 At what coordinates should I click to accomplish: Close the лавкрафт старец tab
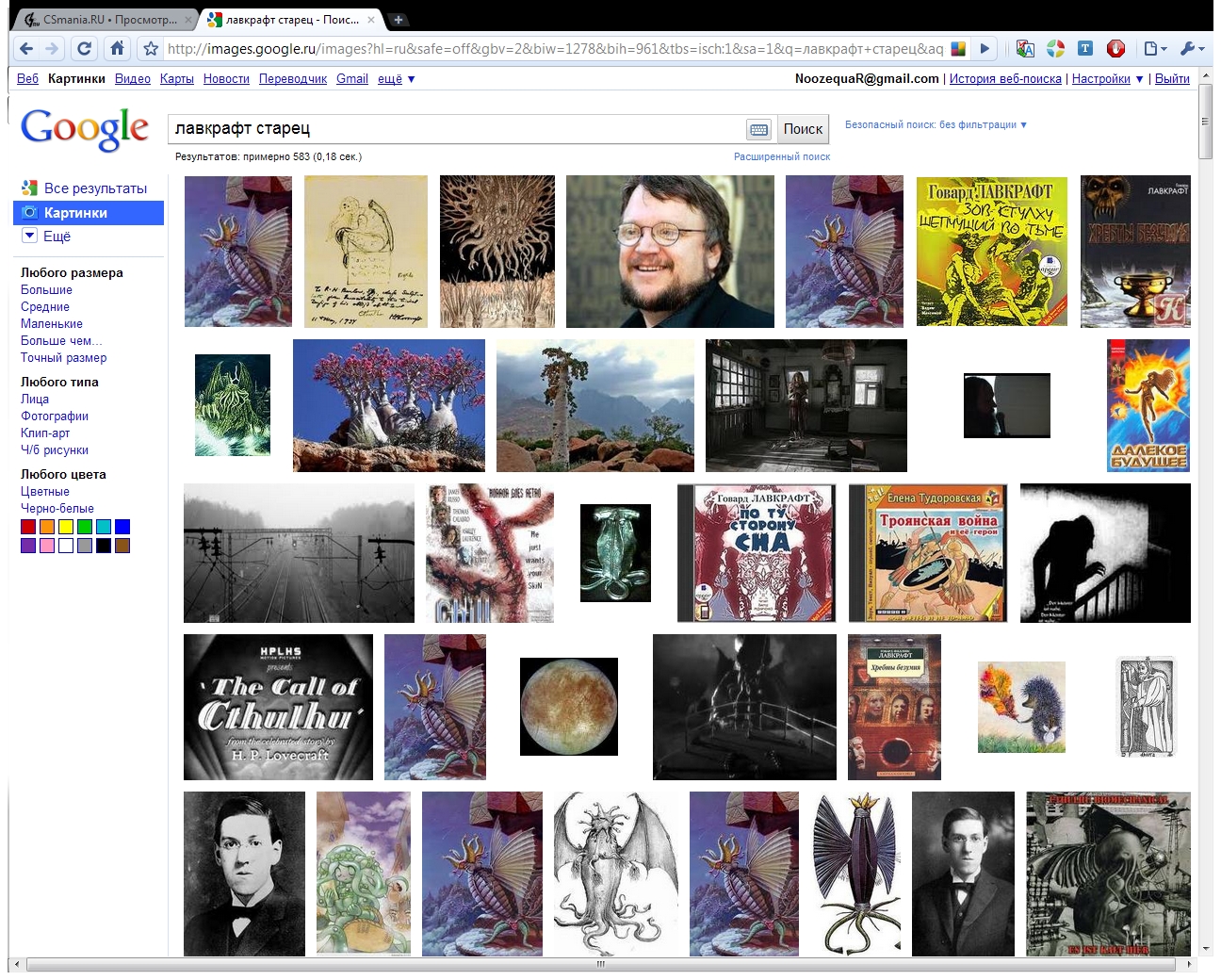pos(371,20)
